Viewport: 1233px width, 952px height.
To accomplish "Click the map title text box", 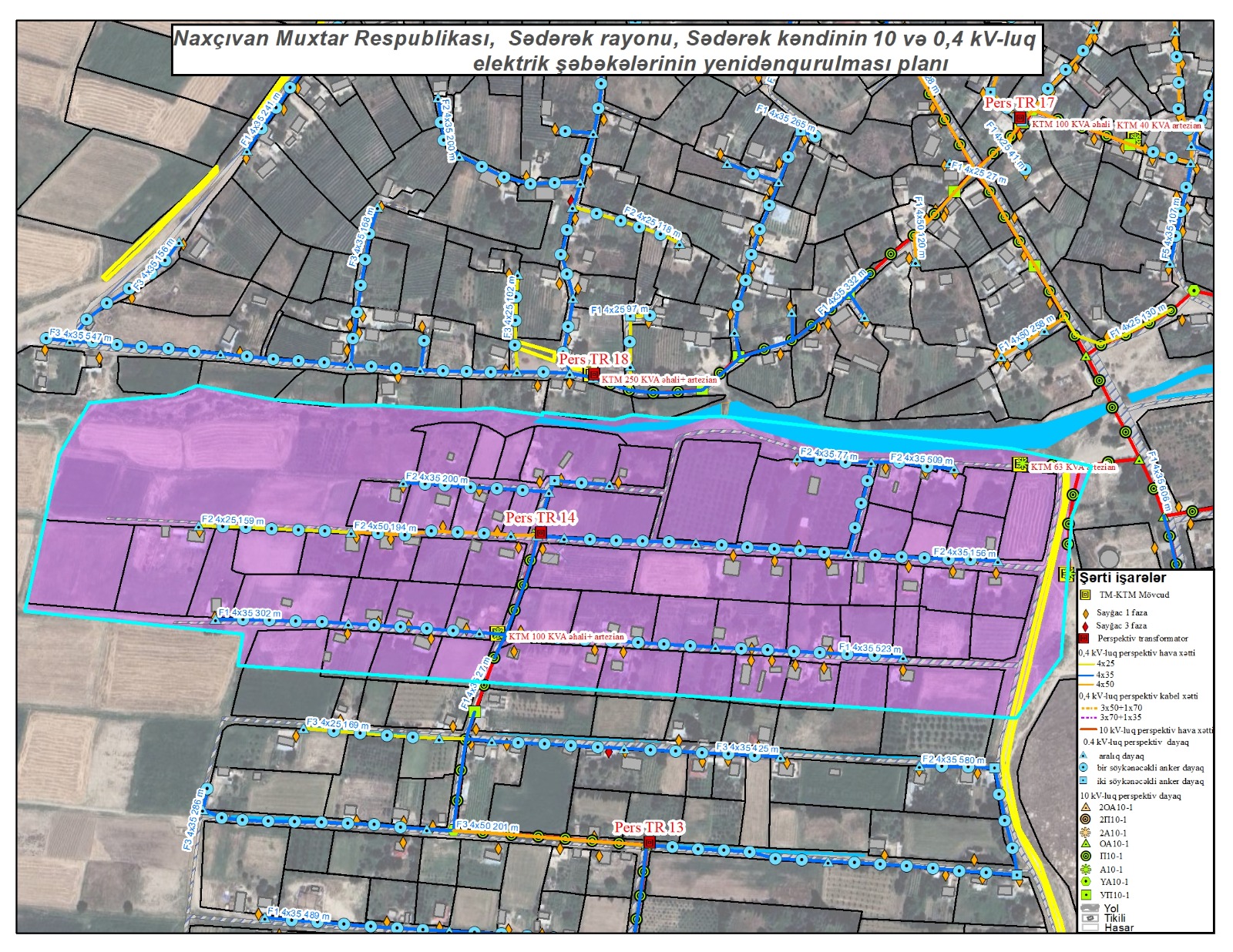I will click(606, 50).
